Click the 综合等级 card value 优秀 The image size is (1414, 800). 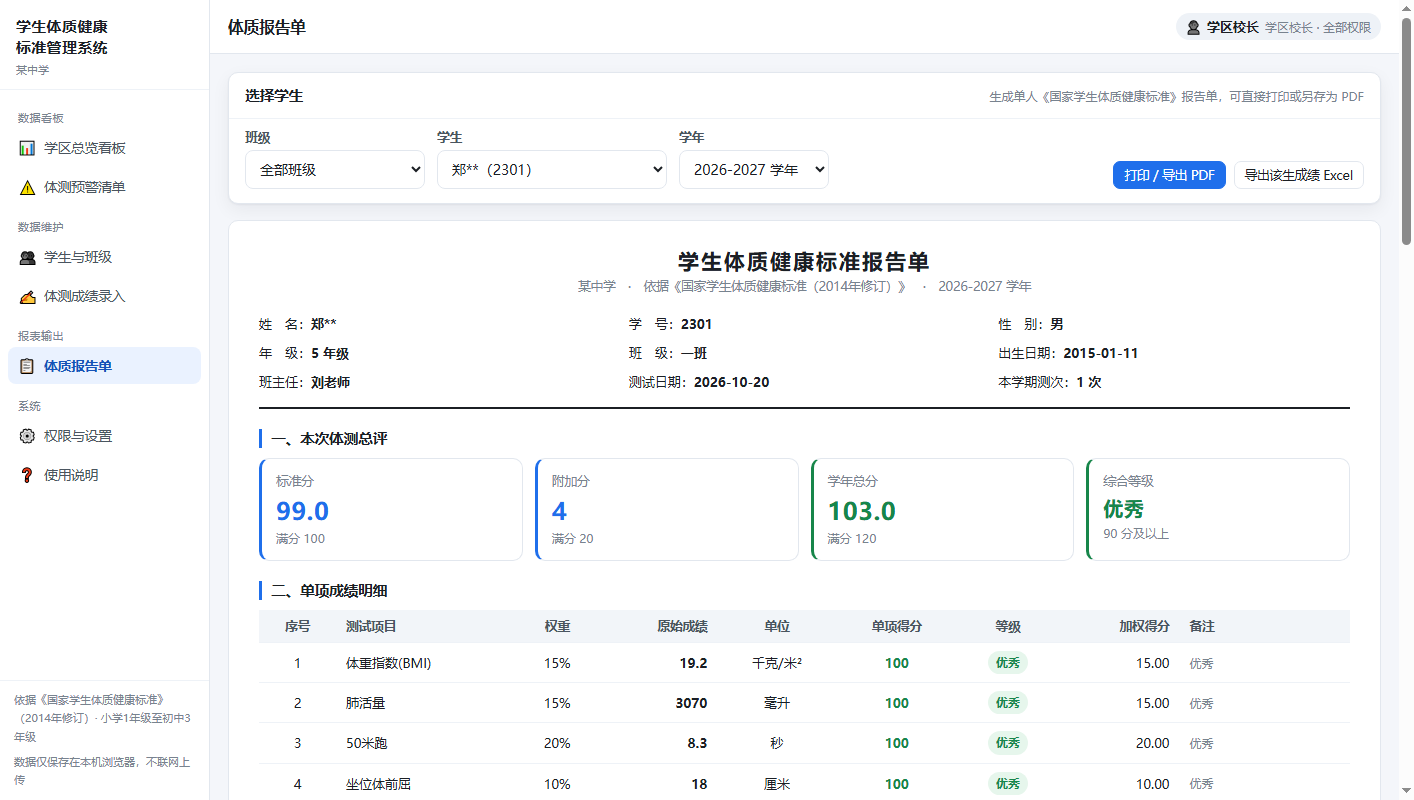[x=1123, y=509]
